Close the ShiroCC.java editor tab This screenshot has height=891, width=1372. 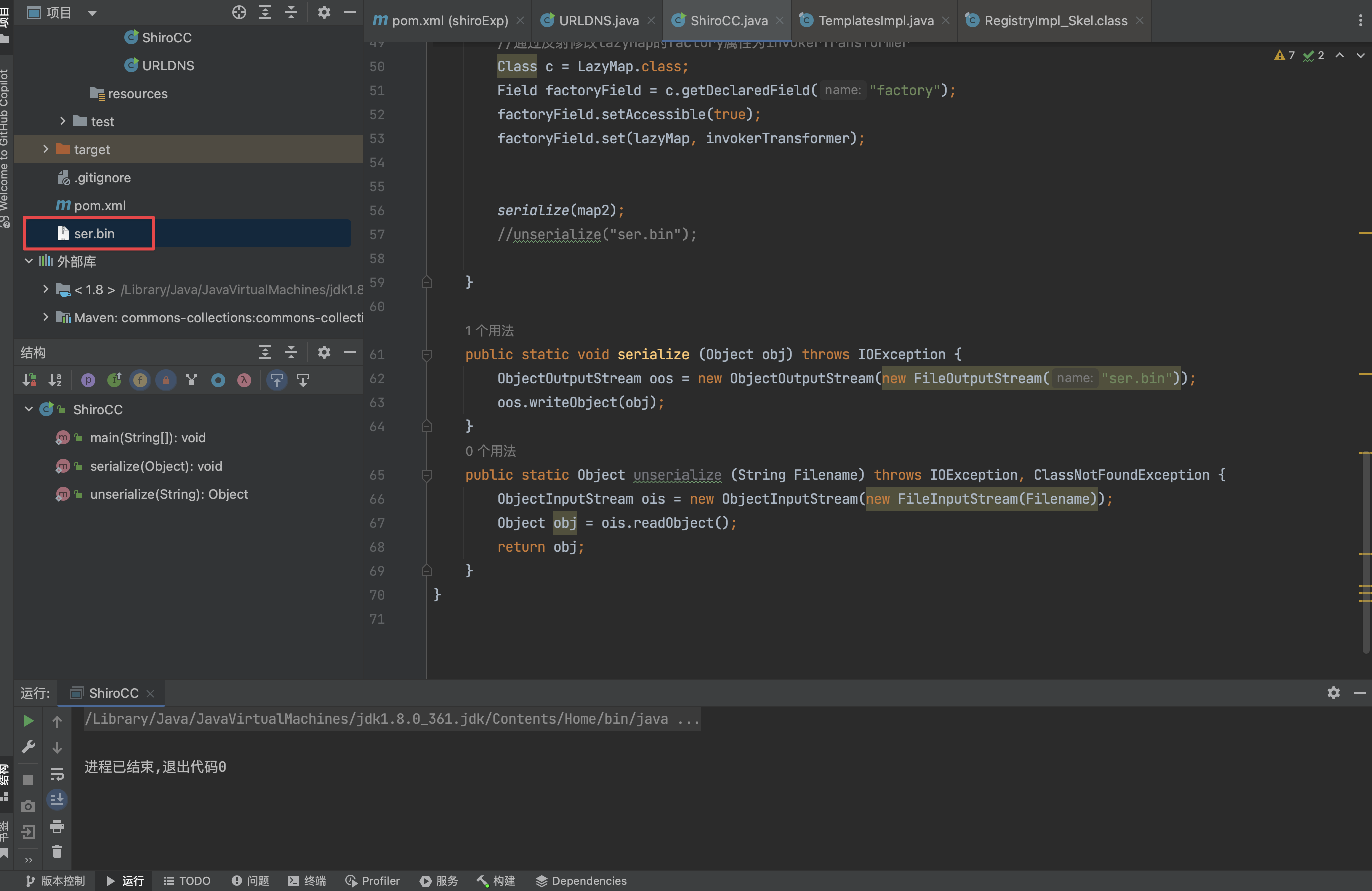(x=780, y=20)
